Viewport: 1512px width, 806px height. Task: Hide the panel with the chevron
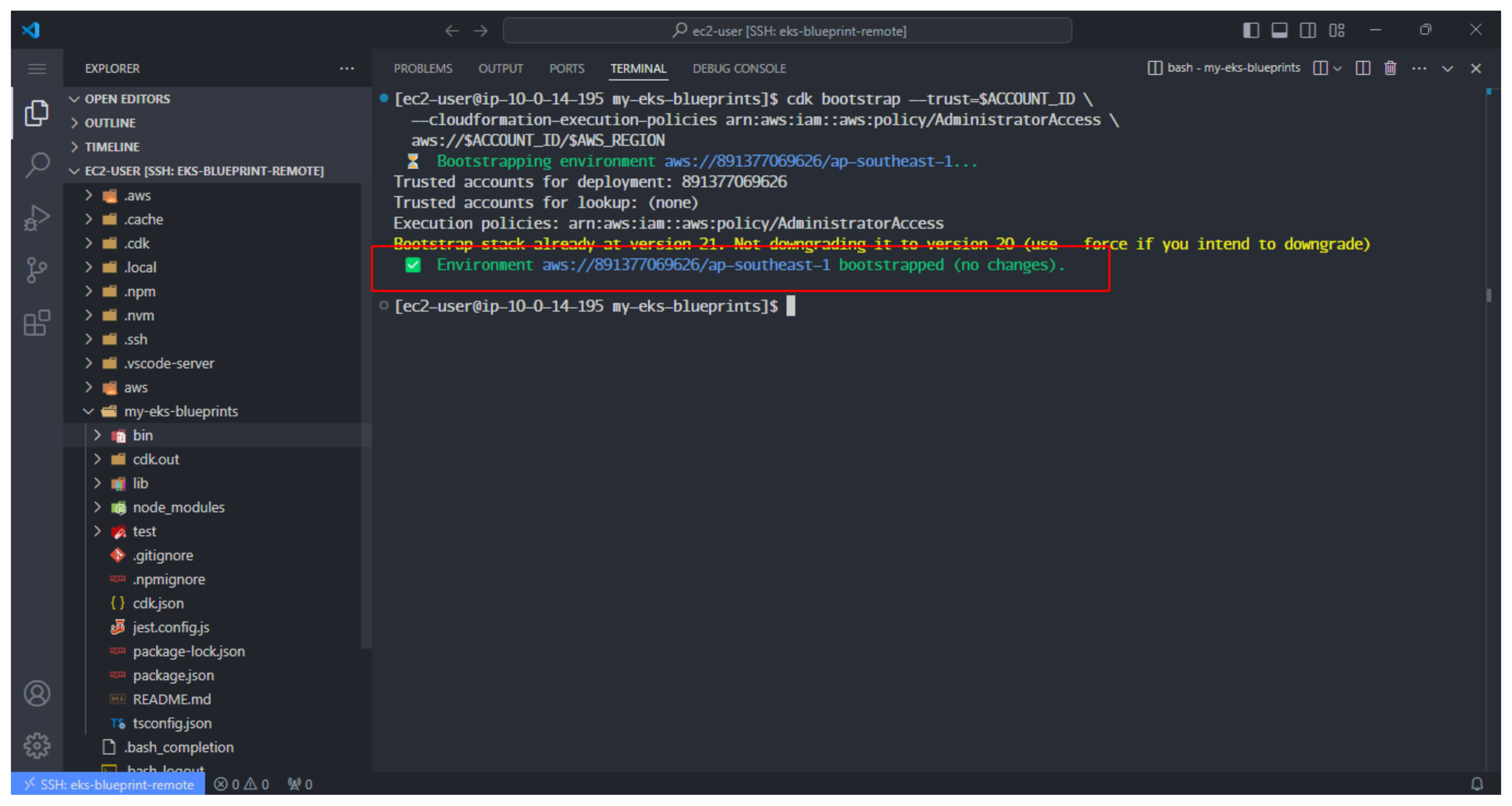[1447, 69]
